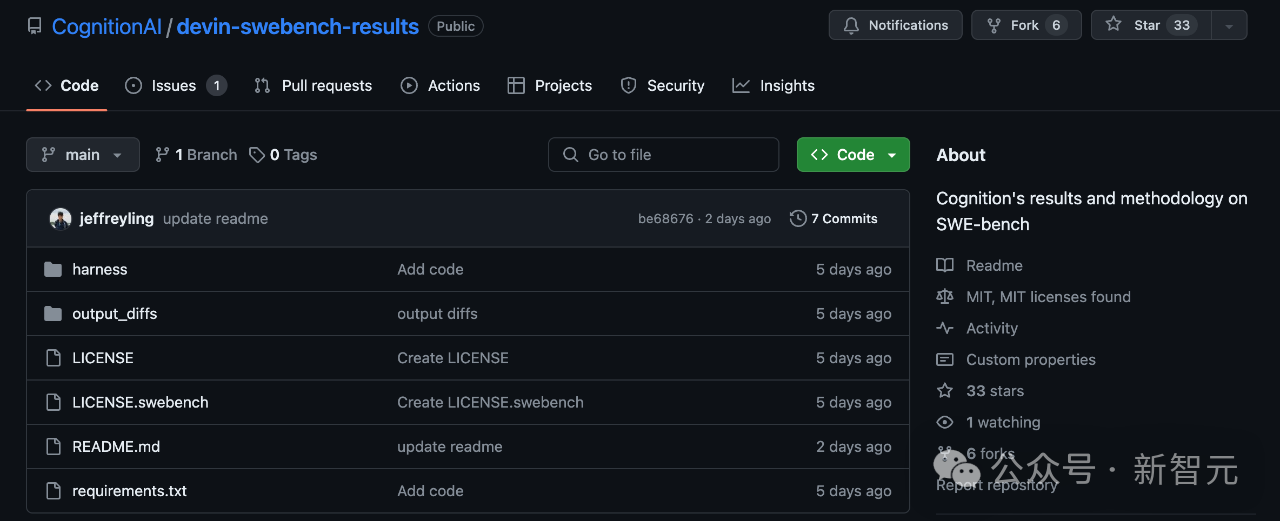
Task: Open the MIT licenses found link
Action: click(1048, 297)
